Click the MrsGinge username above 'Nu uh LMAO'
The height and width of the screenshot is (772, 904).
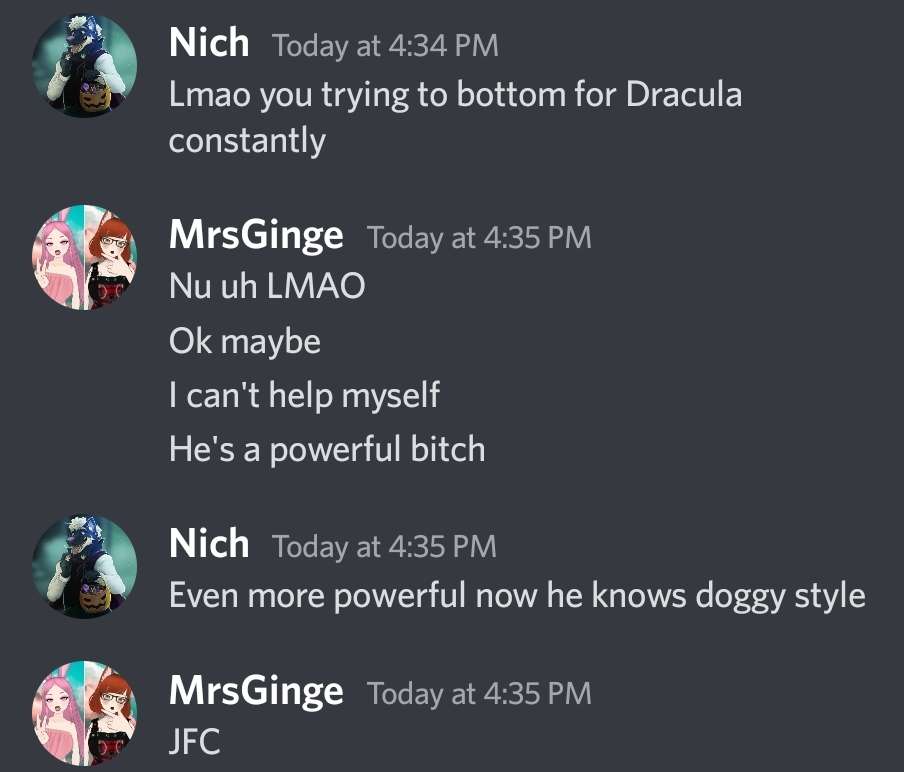click(256, 236)
